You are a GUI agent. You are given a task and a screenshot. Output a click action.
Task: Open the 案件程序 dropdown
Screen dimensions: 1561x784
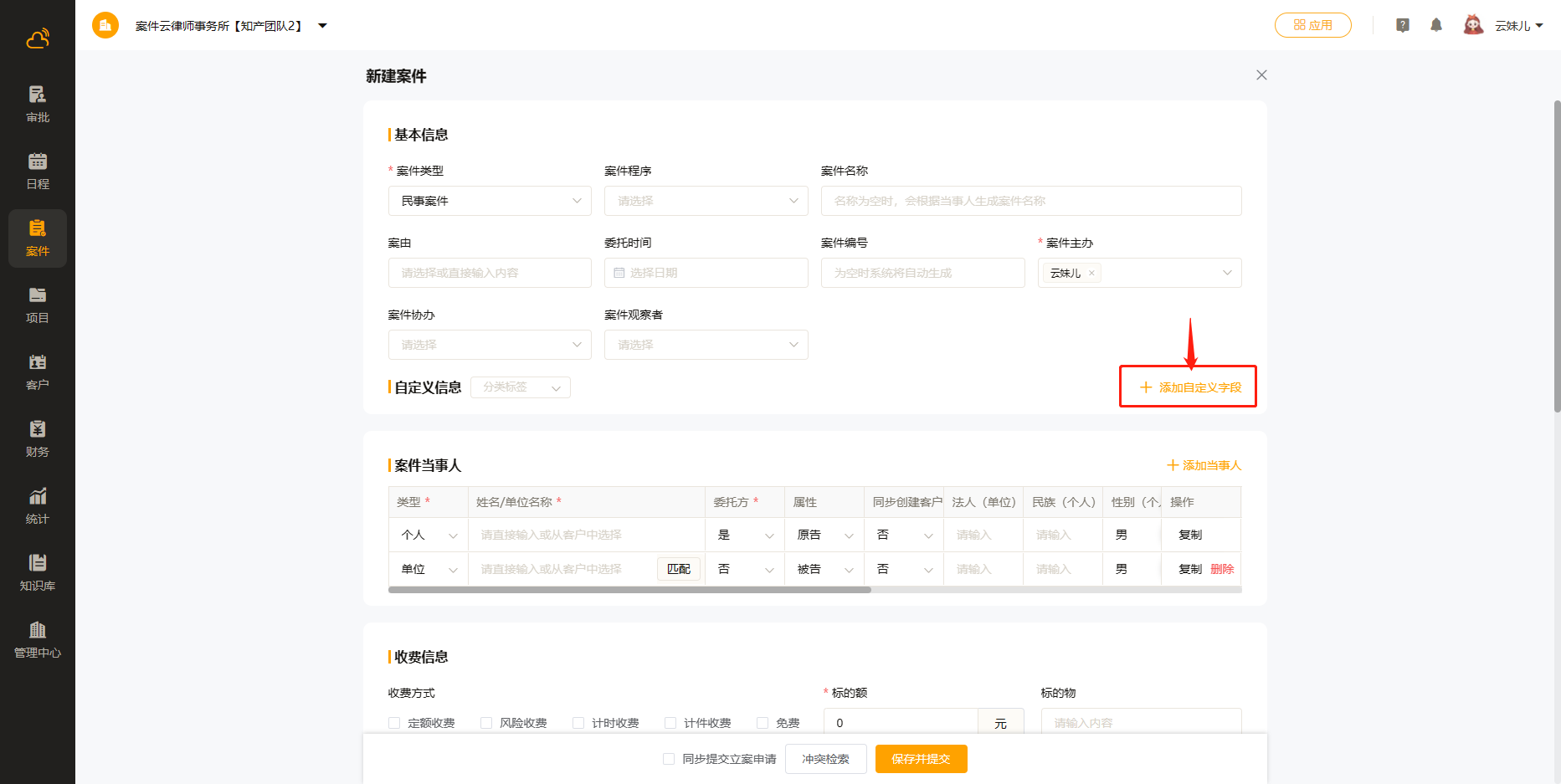click(x=706, y=201)
